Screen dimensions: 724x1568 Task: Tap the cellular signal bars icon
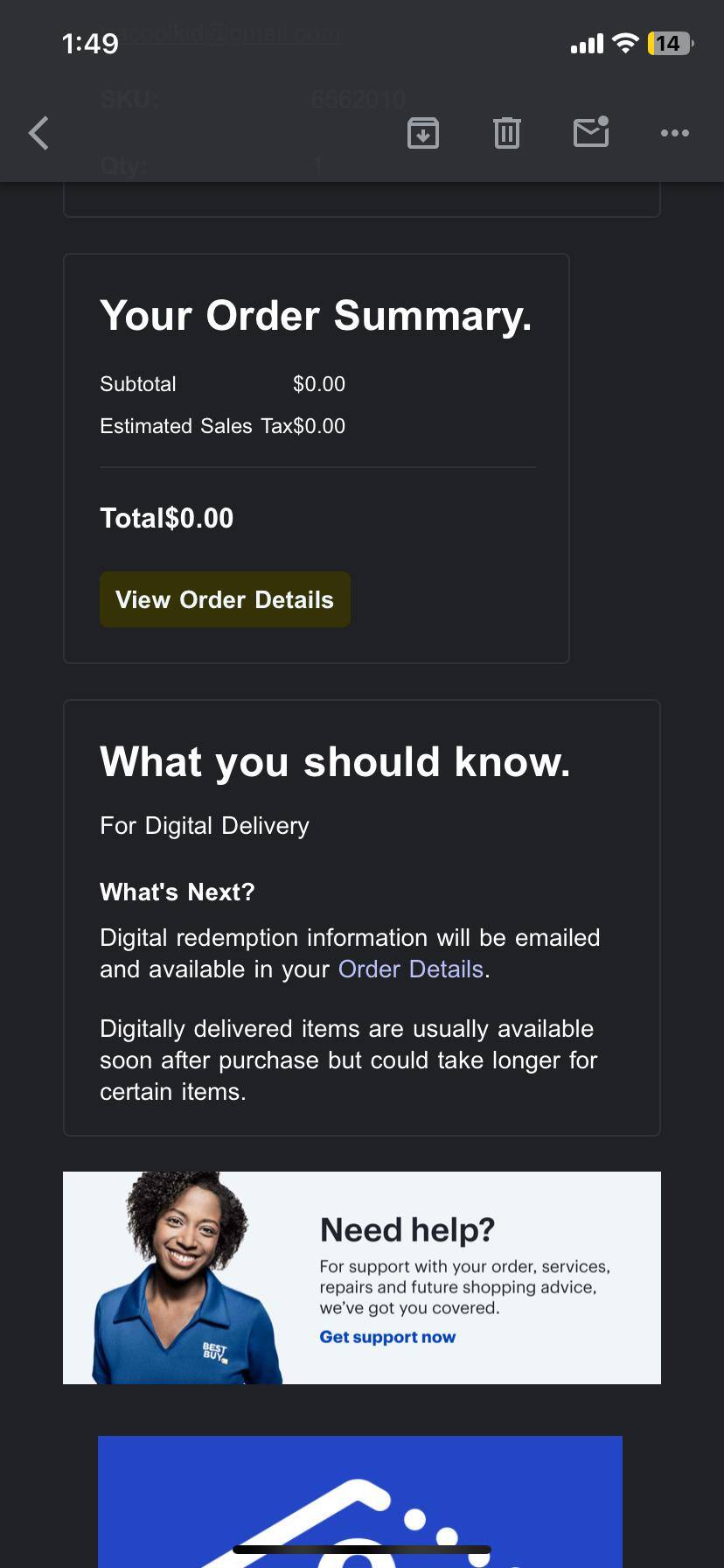(x=585, y=43)
